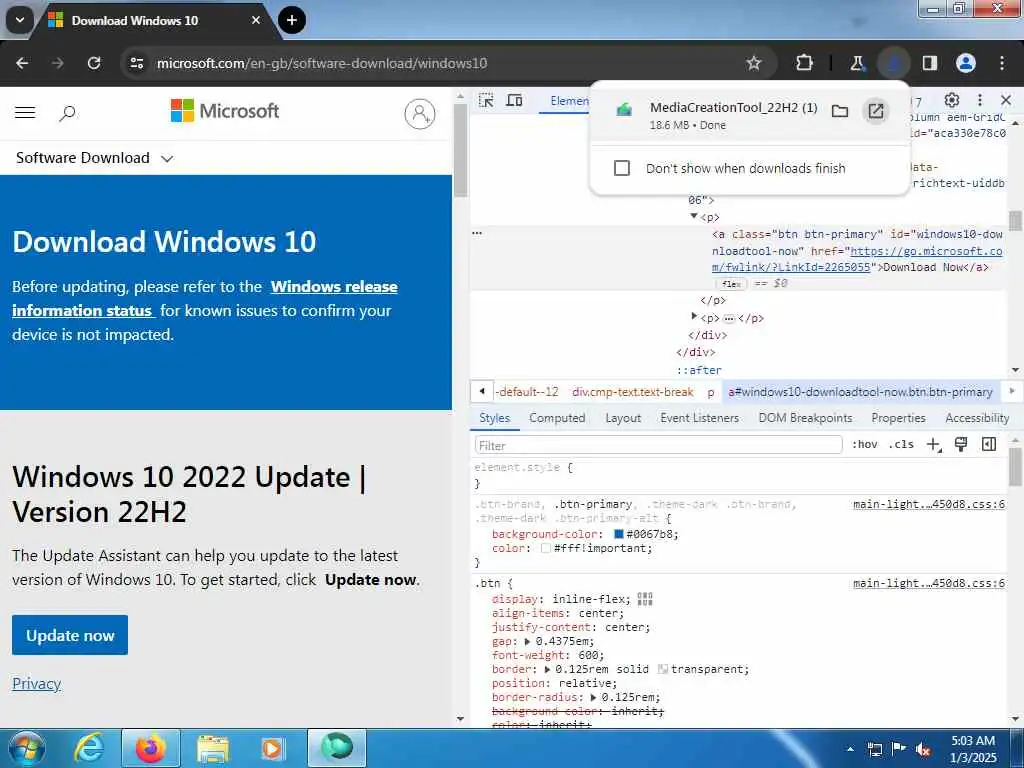Open the Privacy link

coord(37,684)
